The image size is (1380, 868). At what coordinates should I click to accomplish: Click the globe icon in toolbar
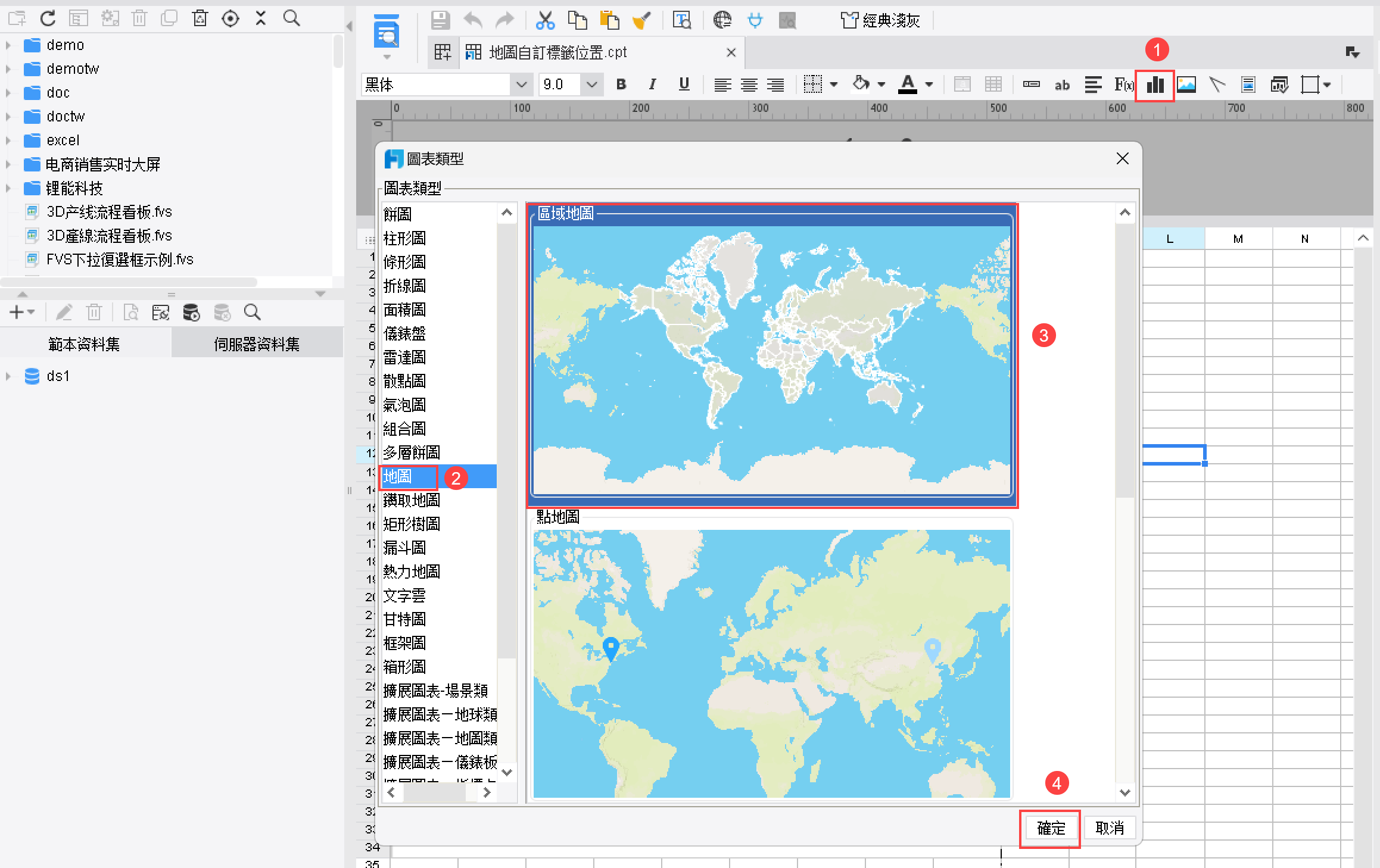coord(722,20)
